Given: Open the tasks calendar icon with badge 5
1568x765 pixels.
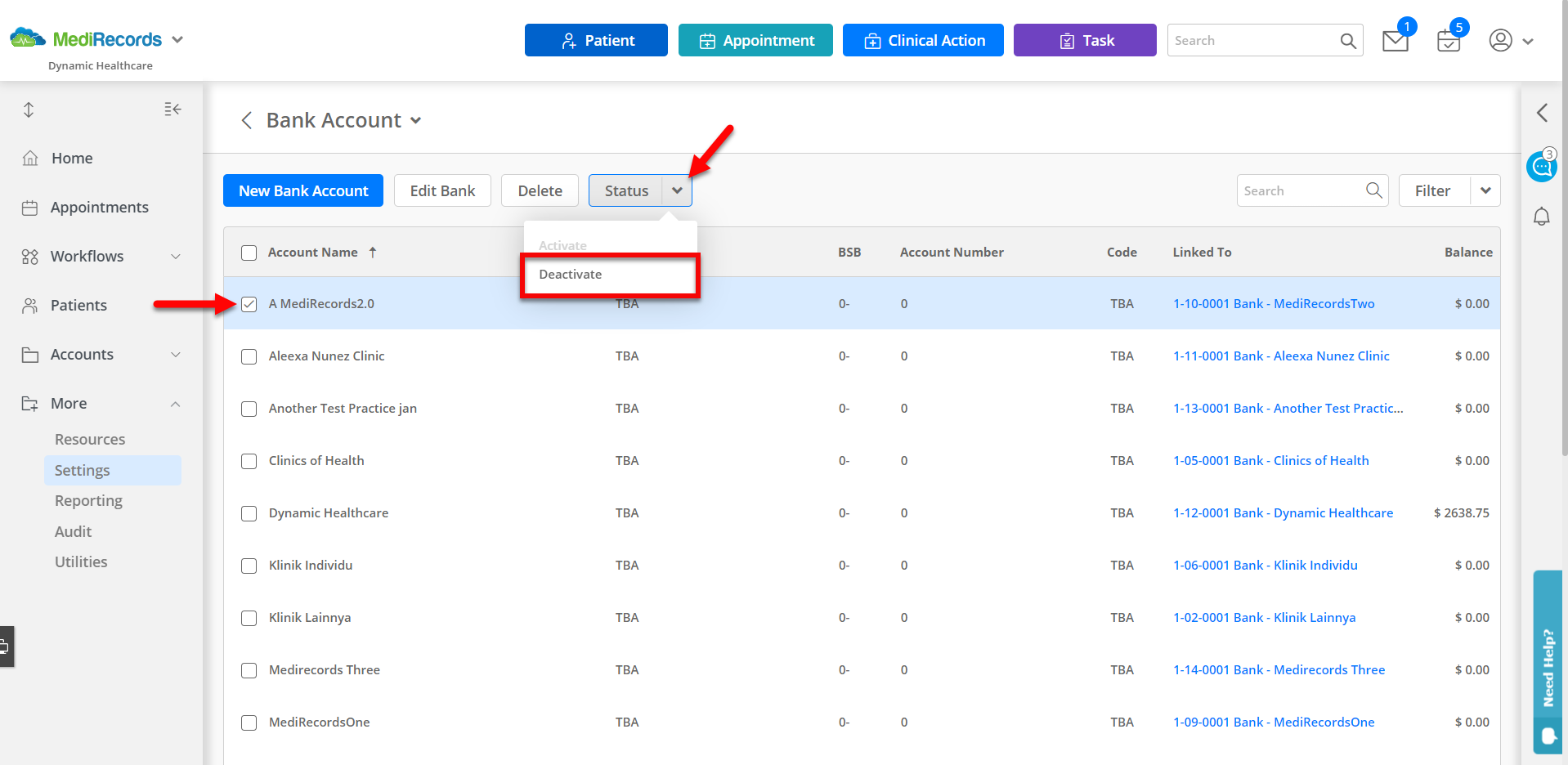Looking at the screenshot, I should 1449,40.
